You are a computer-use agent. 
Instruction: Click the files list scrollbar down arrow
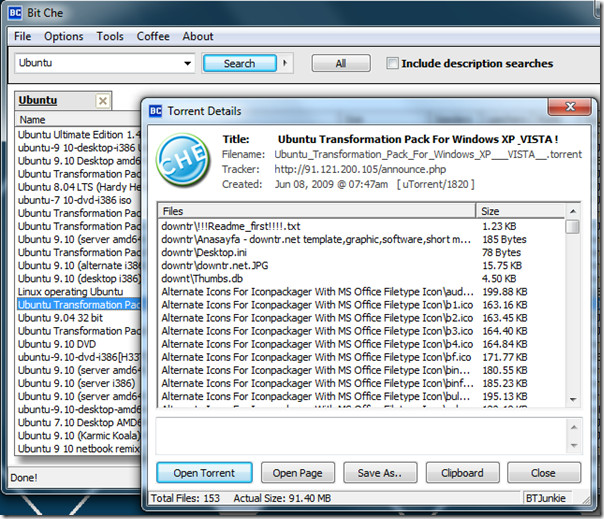point(573,400)
